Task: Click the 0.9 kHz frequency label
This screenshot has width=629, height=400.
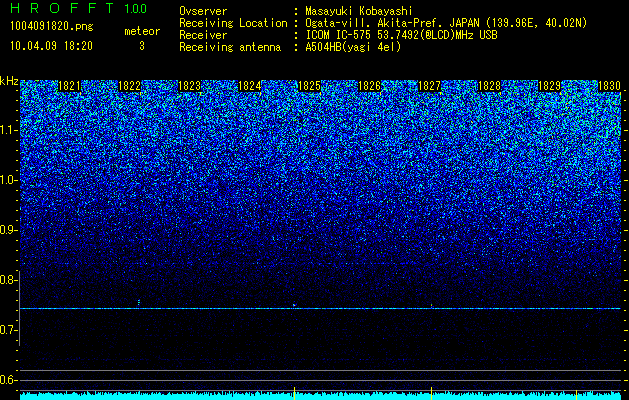Action: pyautogui.click(x=9, y=230)
